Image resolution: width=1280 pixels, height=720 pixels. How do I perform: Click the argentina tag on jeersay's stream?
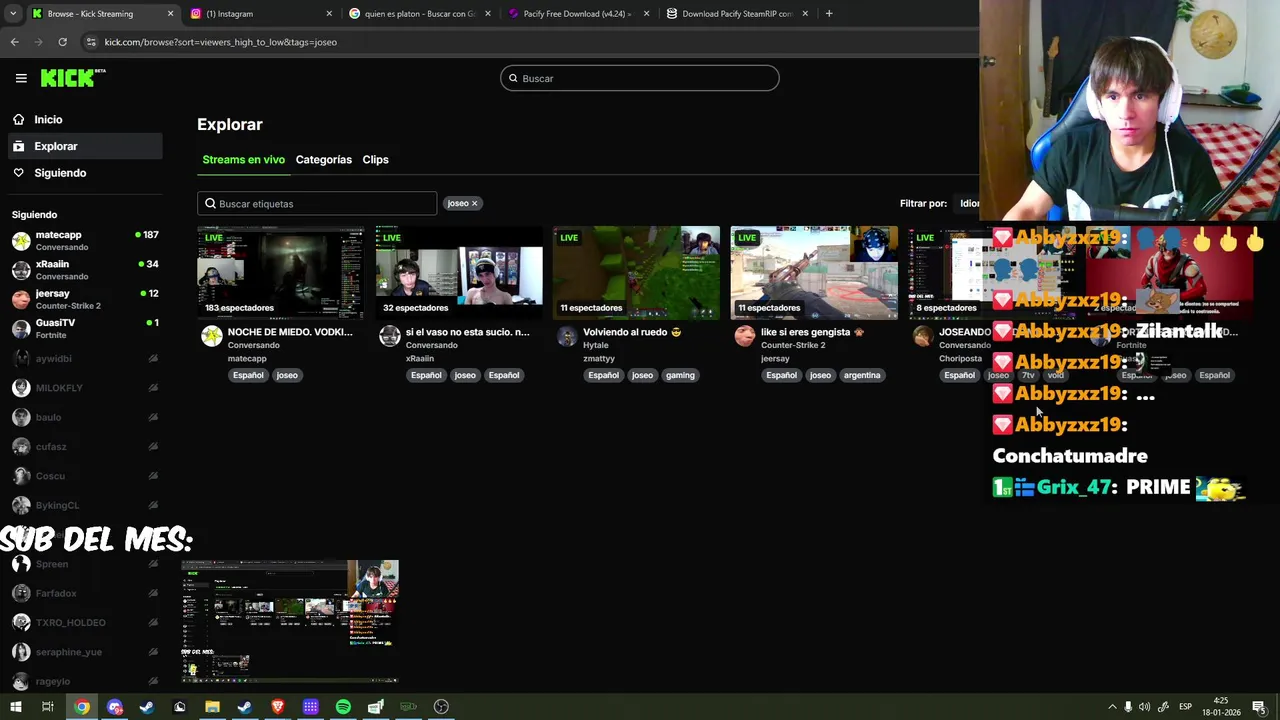pyautogui.click(x=862, y=375)
